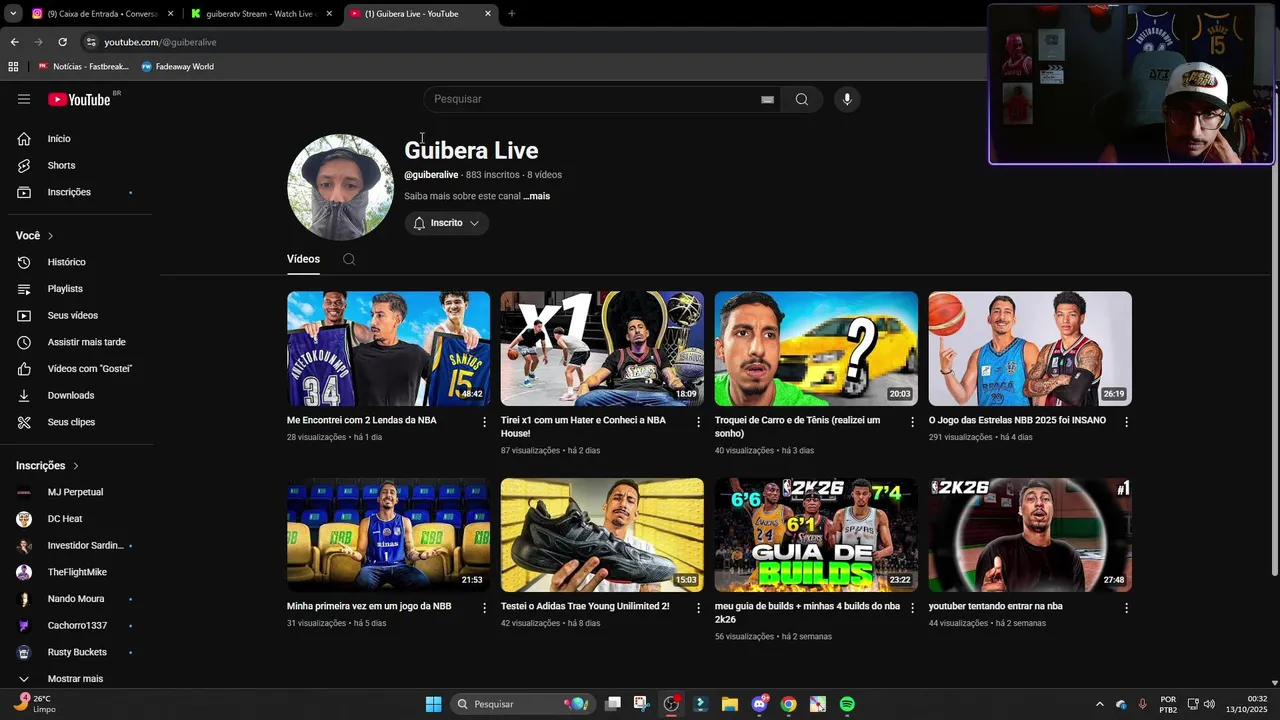
Task: Click the taskbar Pesquisar search box
Action: (521, 704)
